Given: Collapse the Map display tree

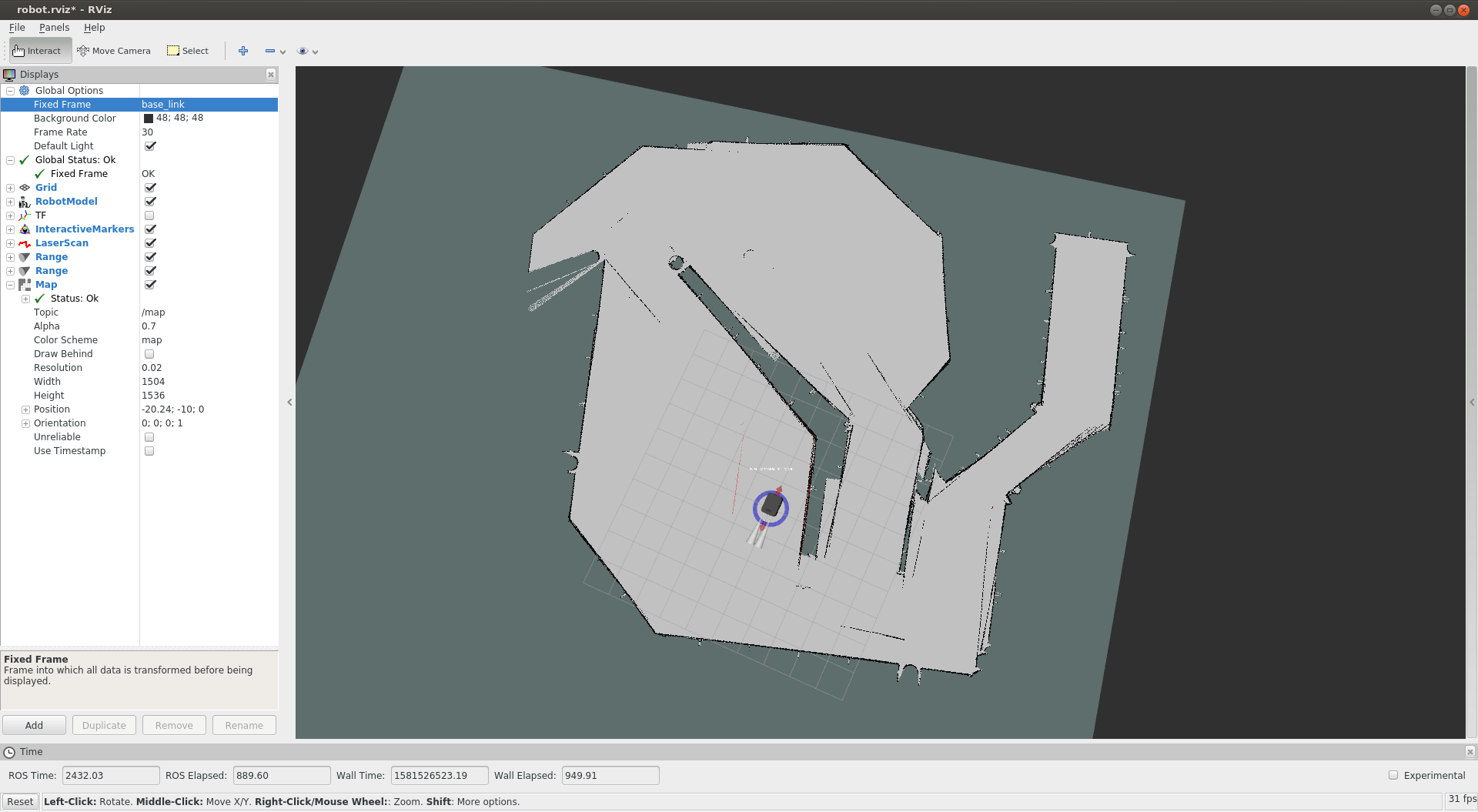Looking at the screenshot, I should click(10, 285).
